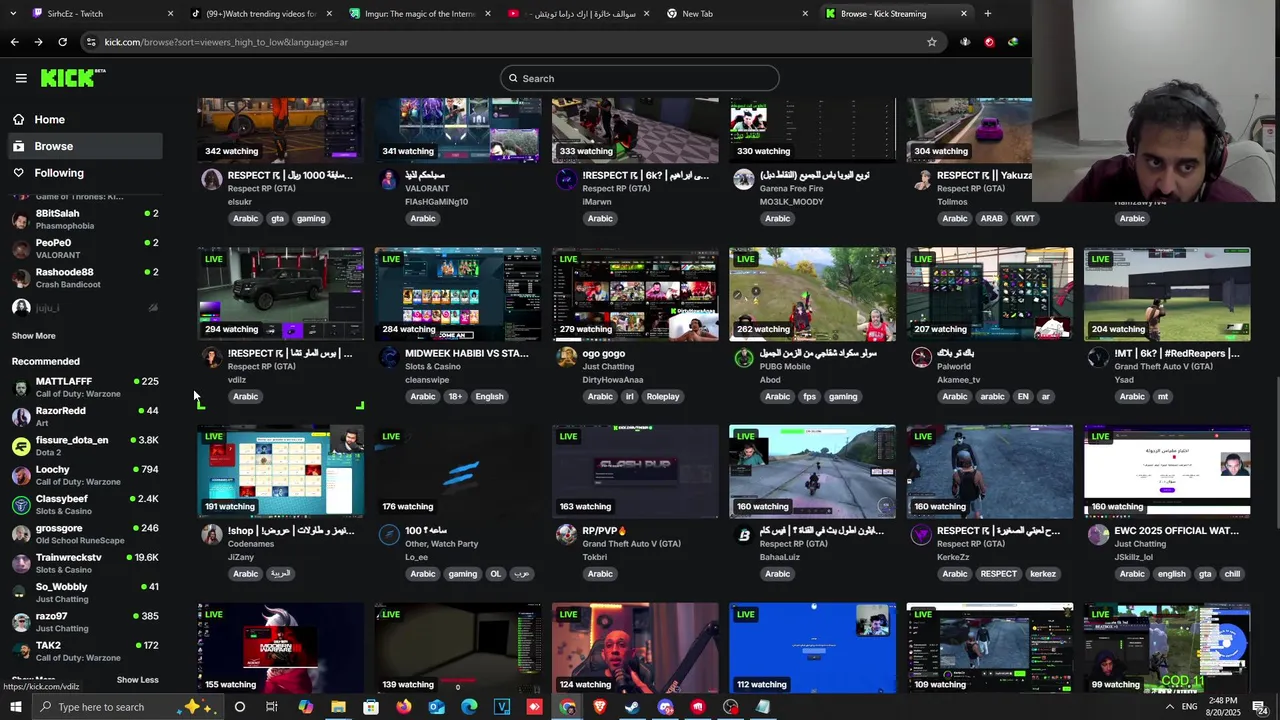Screen dimensions: 1280x720
Task: Open PUBG Mobile stream thumbnail by Abod
Action: [x=812, y=294]
